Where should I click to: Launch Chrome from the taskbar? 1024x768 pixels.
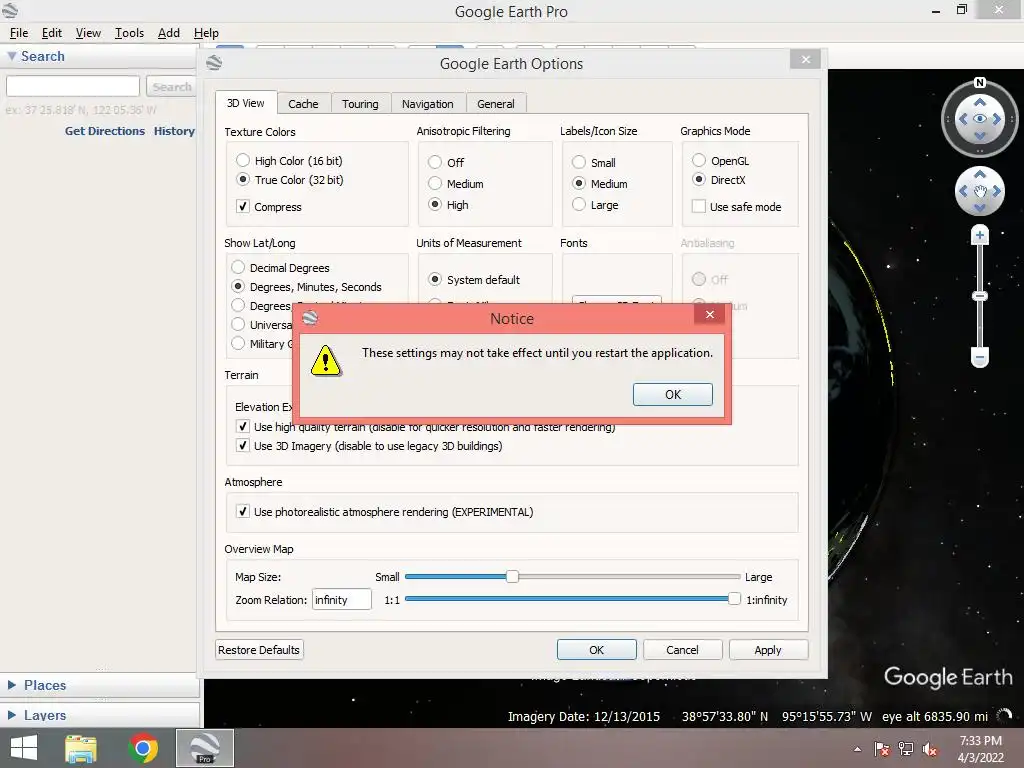(143, 748)
